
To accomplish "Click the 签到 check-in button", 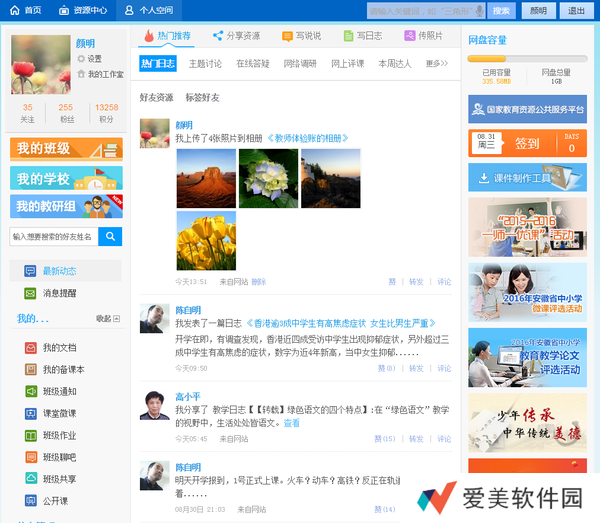I will tap(527, 143).
